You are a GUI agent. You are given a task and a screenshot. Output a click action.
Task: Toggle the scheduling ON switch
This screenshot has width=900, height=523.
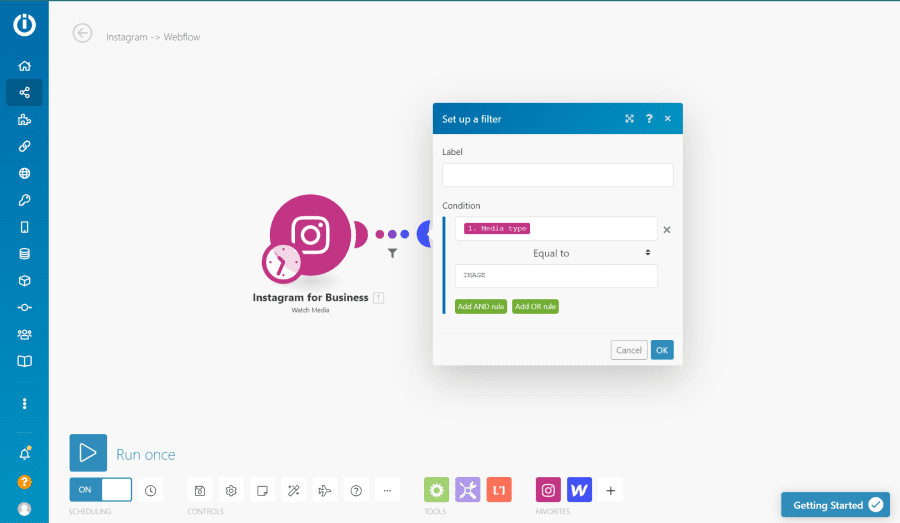click(x=100, y=490)
